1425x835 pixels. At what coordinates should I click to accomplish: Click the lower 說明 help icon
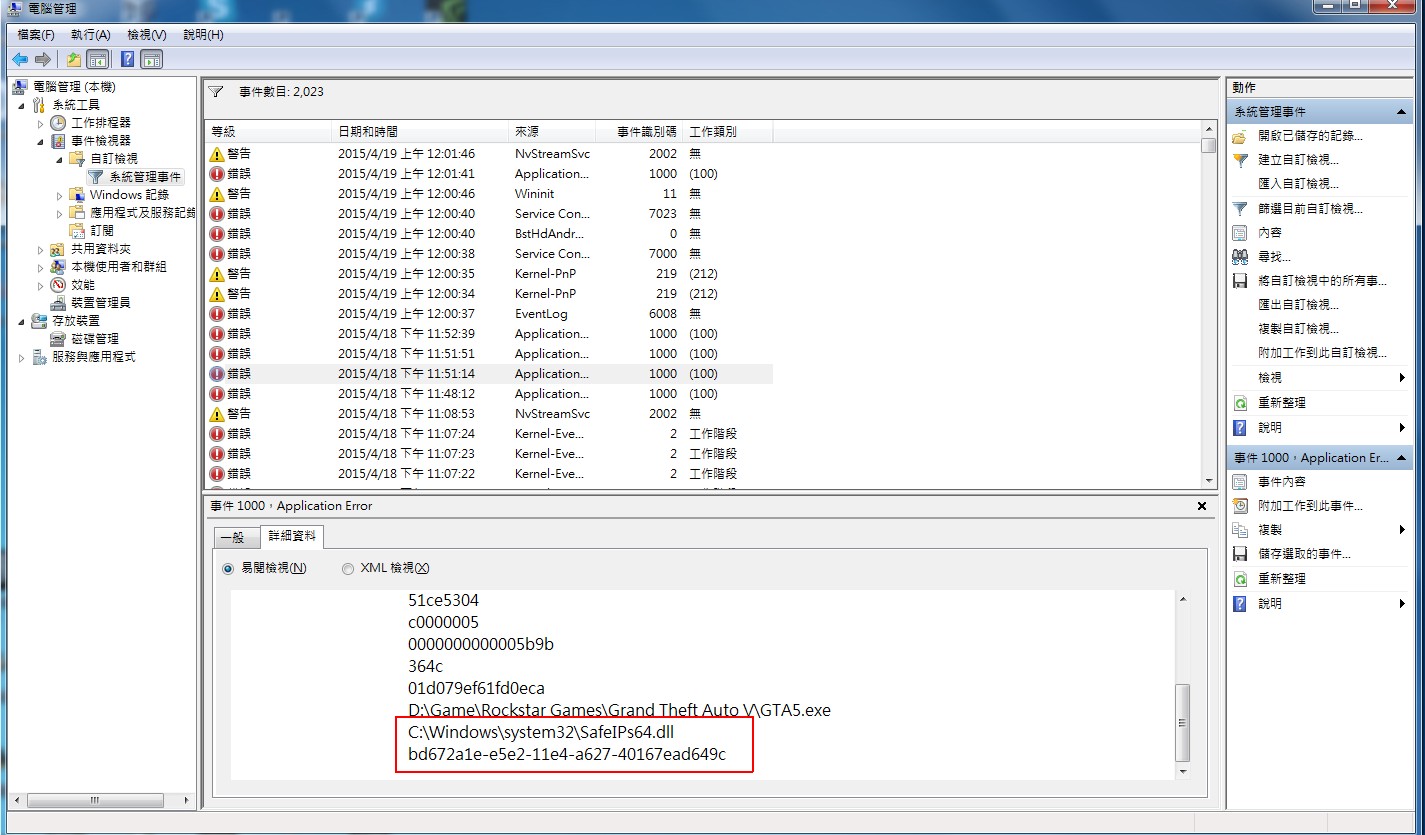click(x=1240, y=604)
